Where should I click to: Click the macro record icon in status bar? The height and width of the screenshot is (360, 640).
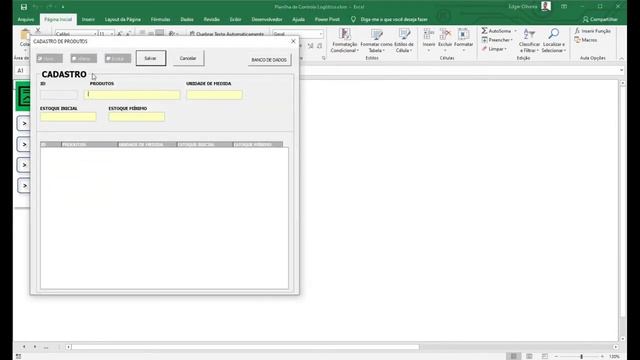click(x=18, y=356)
